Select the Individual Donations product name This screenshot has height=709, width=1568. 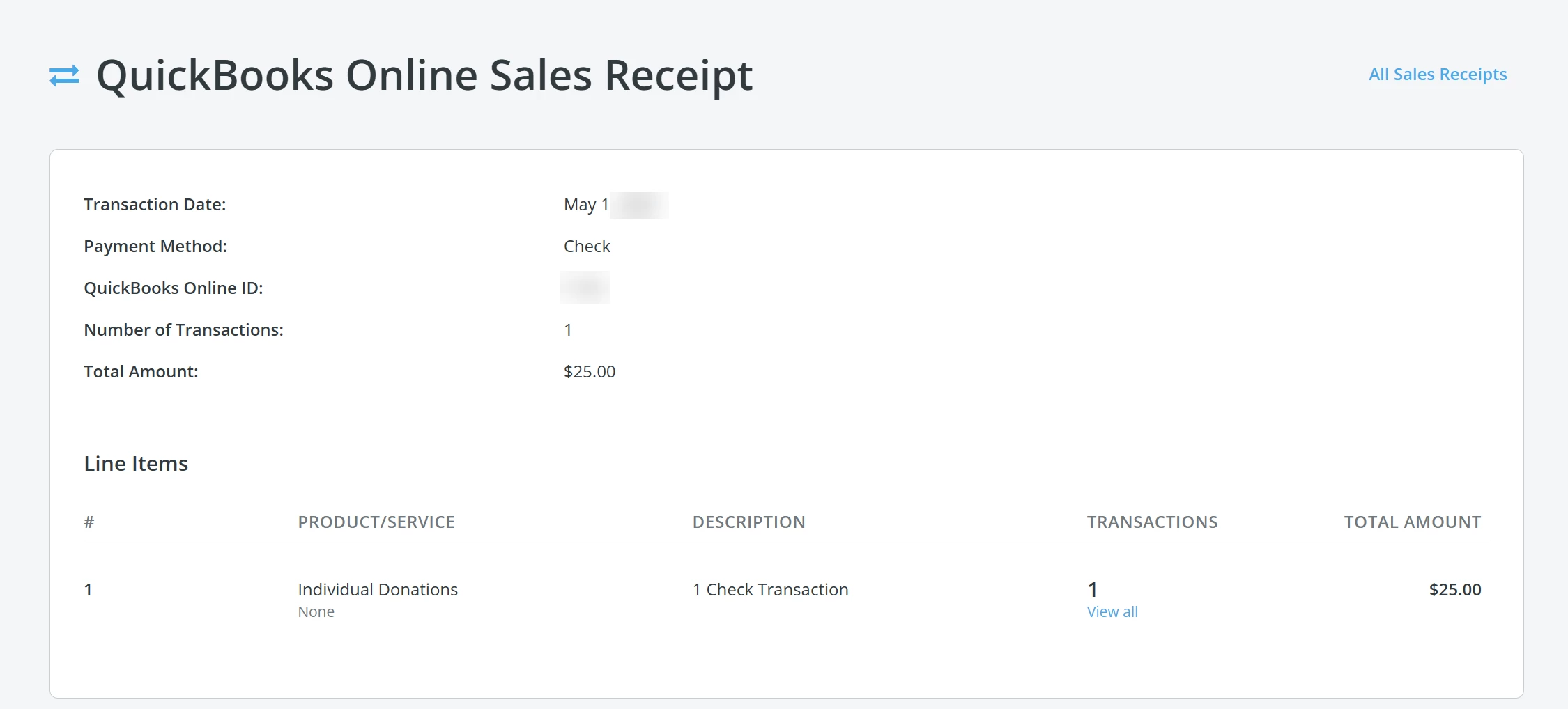tap(377, 589)
